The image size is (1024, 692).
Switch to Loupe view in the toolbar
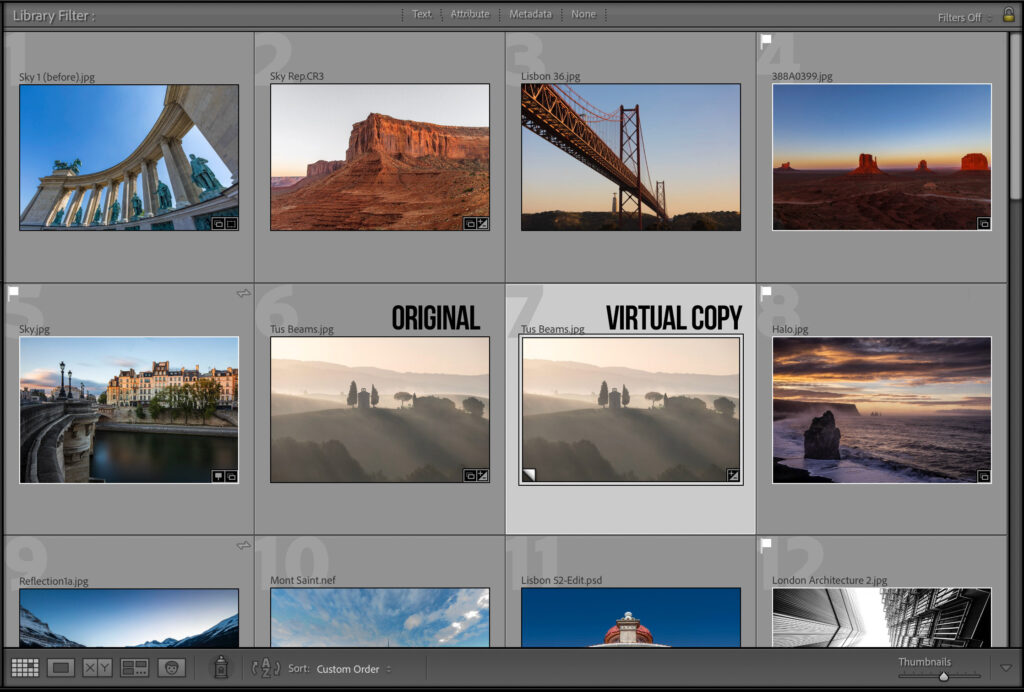click(61, 667)
